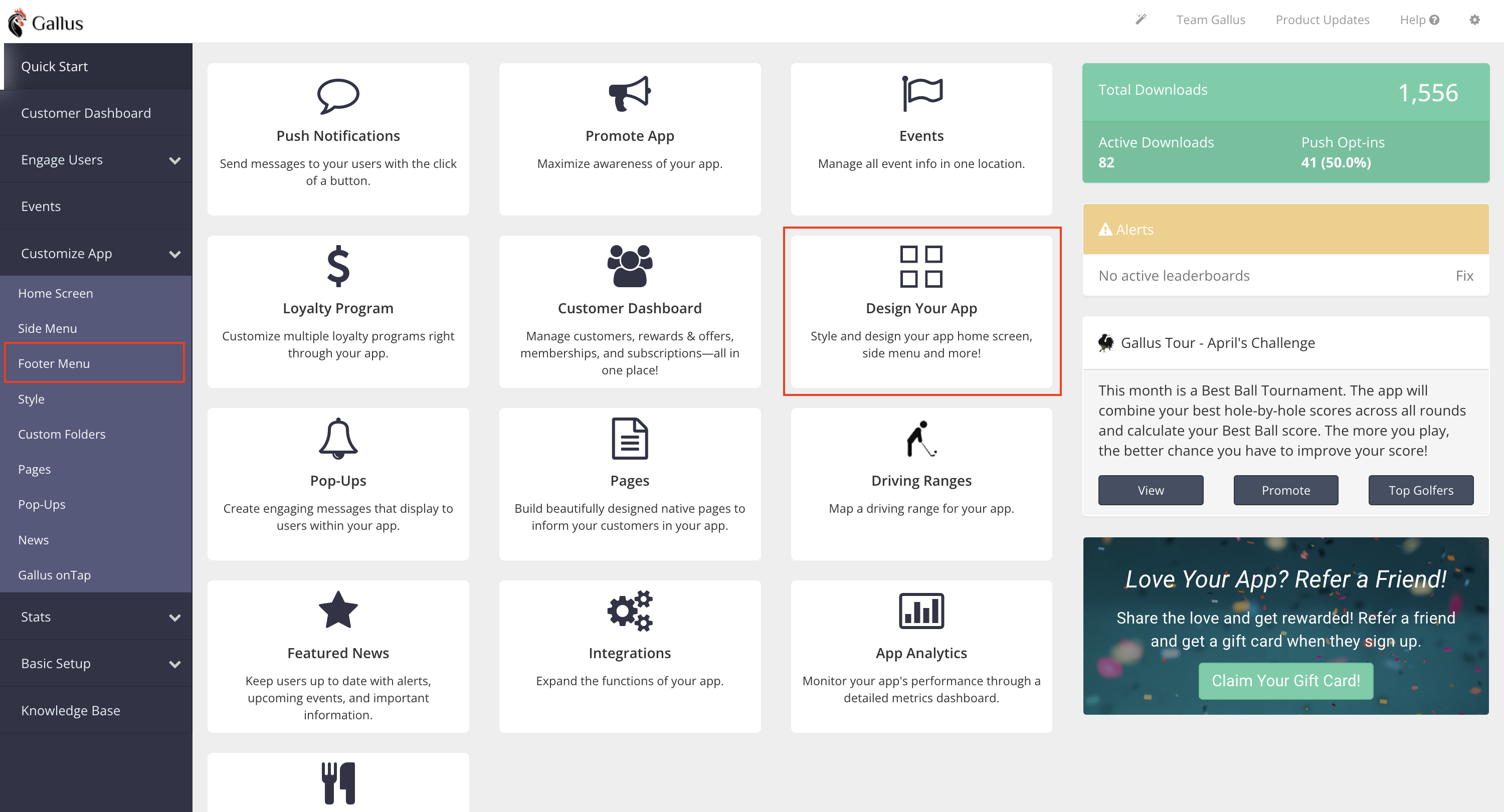Click the No active leaderboards alert text
This screenshot has width=1504, height=812.
click(x=1174, y=276)
